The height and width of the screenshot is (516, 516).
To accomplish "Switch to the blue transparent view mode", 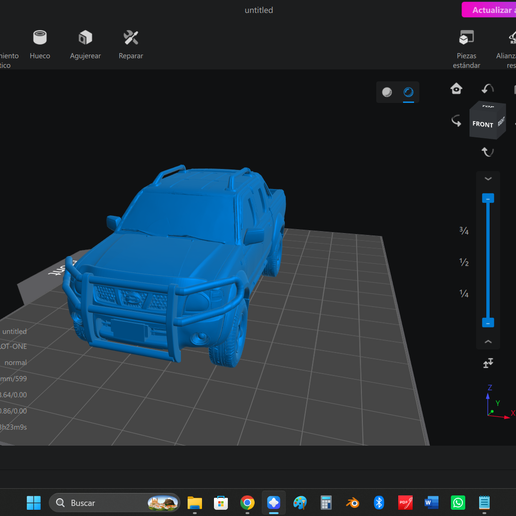I will pos(408,92).
